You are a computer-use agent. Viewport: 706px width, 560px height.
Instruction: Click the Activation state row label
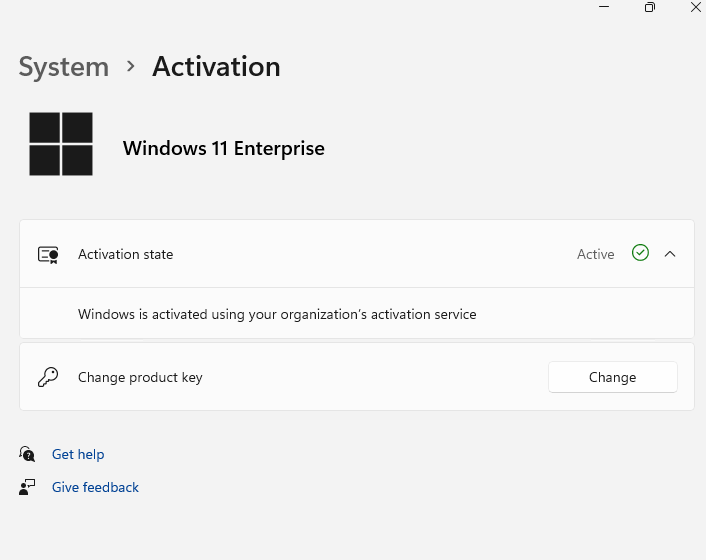point(125,254)
